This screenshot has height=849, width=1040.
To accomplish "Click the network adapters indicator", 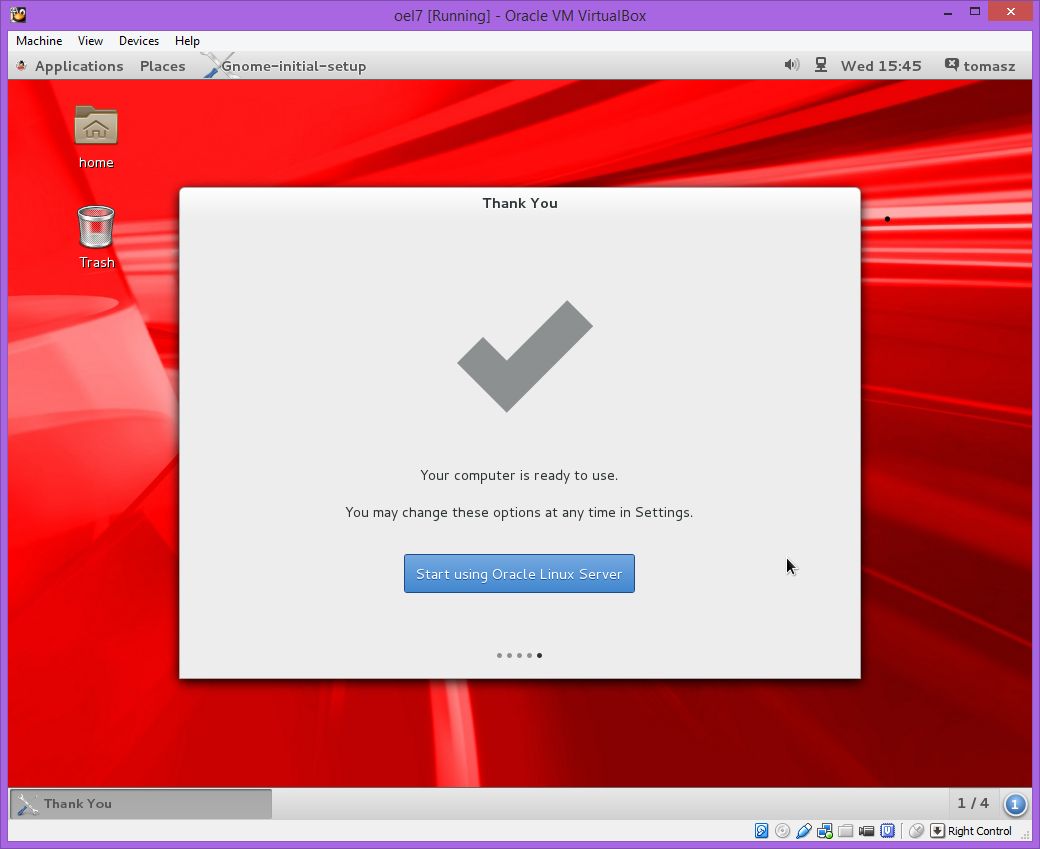I will click(x=825, y=830).
